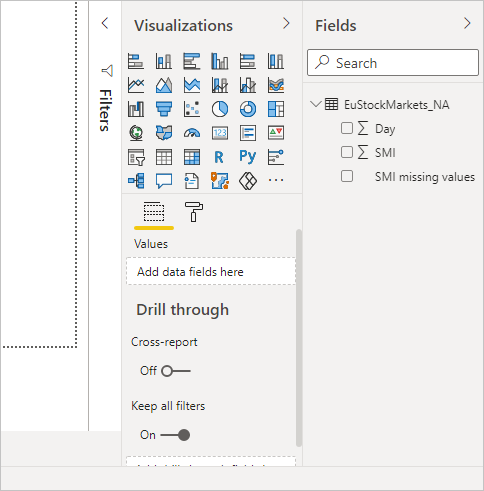Choose the Funnel chart icon

(164, 109)
